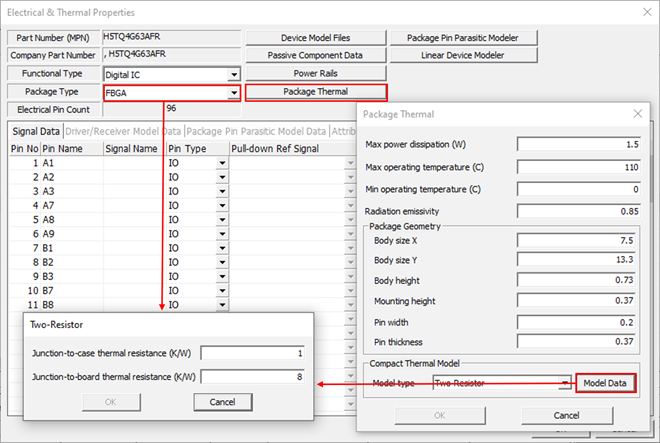The image size is (660, 443).
Task: Expand the Package Type FBGA dropdown
Action: [233, 92]
